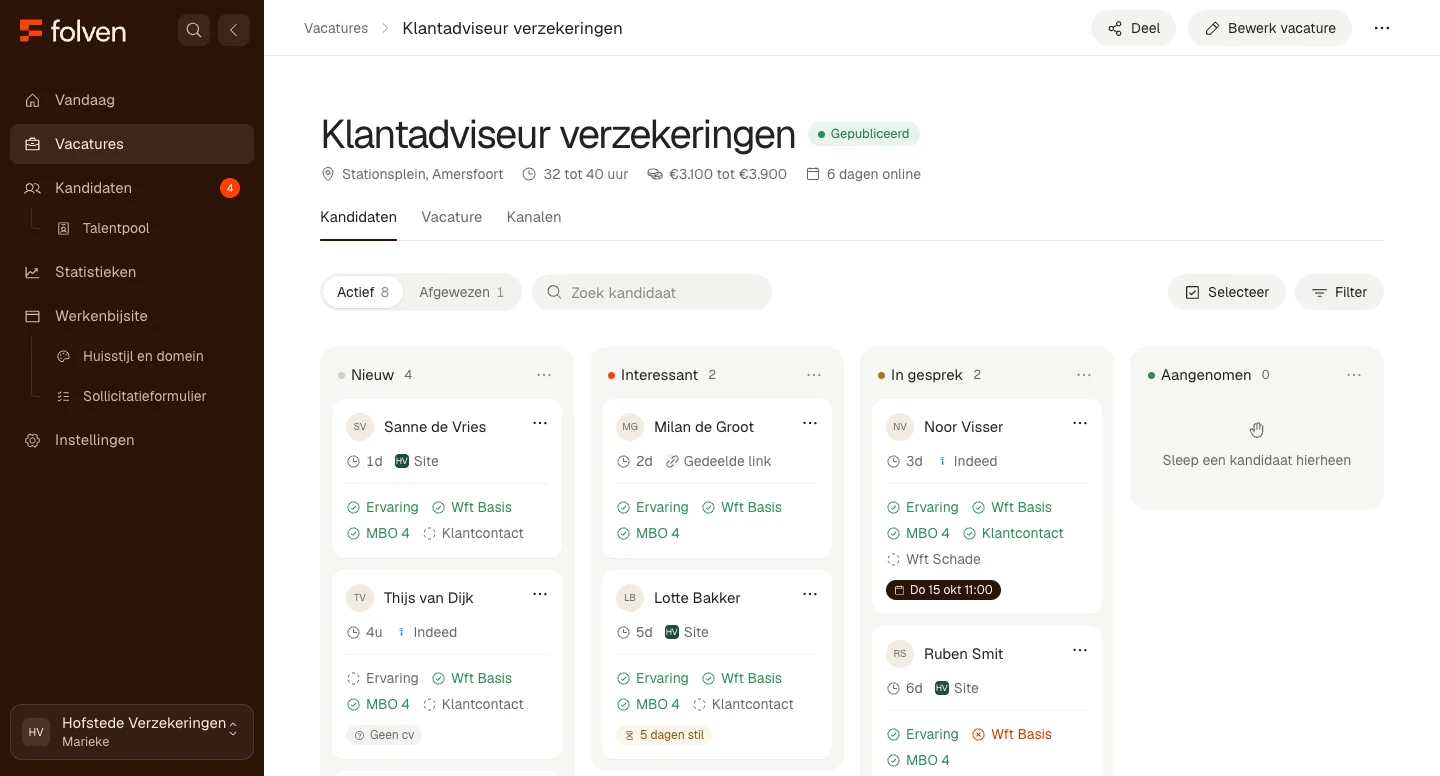Click the 5 dagen stil badge
The height and width of the screenshot is (776, 1440).
(x=664, y=735)
